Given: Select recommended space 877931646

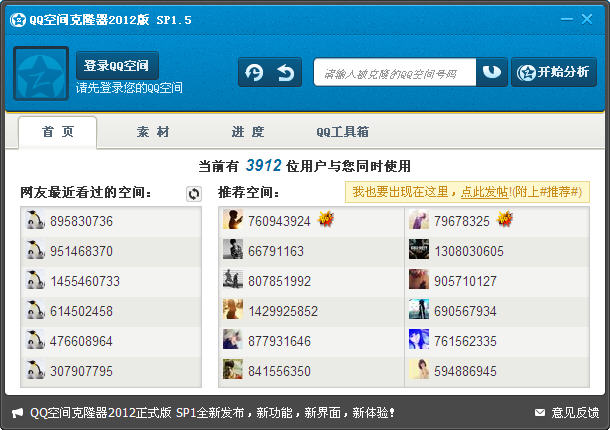Looking at the screenshot, I should pos(279,341).
